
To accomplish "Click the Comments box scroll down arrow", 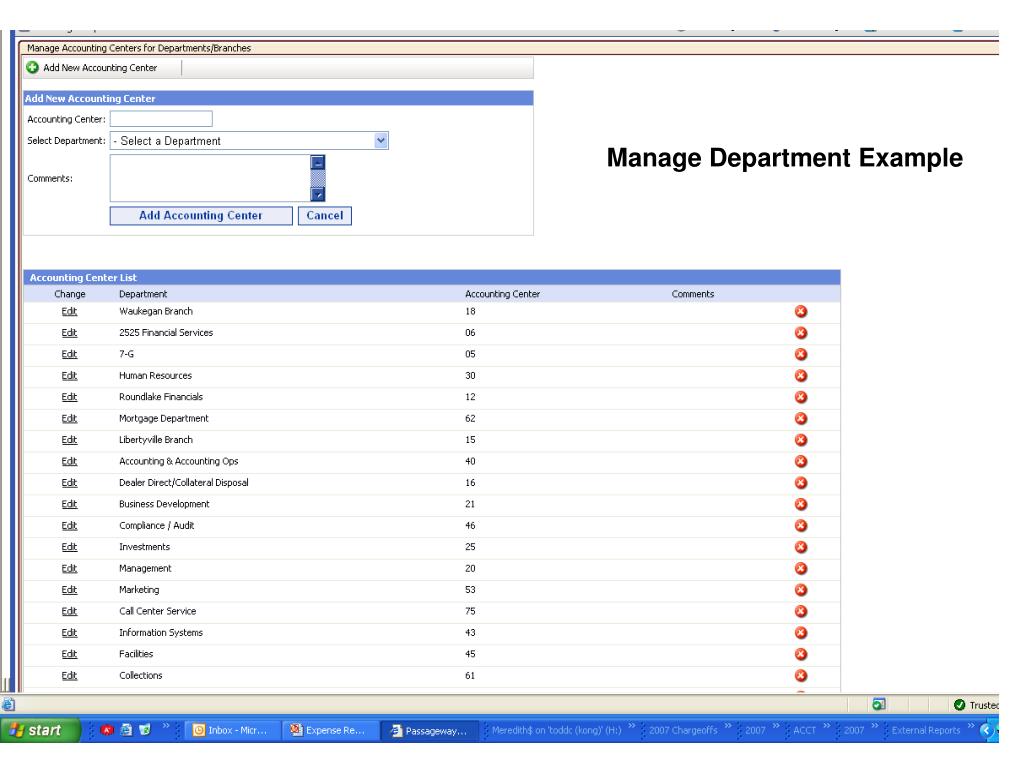I will pyautogui.click(x=317, y=194).
